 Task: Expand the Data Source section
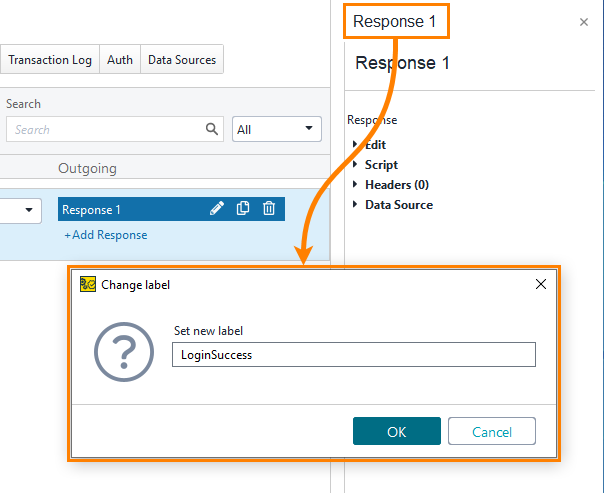coord(355,205)
